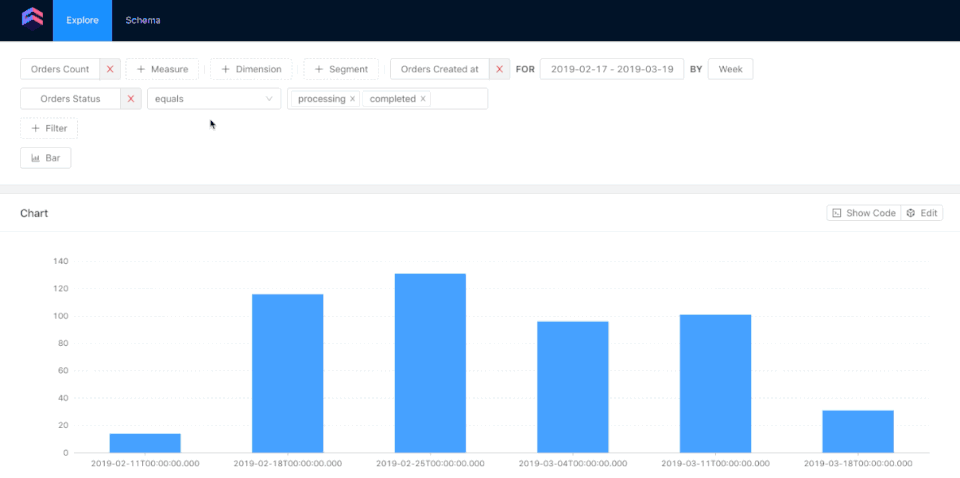Open the Schema tab

point(143,20)
